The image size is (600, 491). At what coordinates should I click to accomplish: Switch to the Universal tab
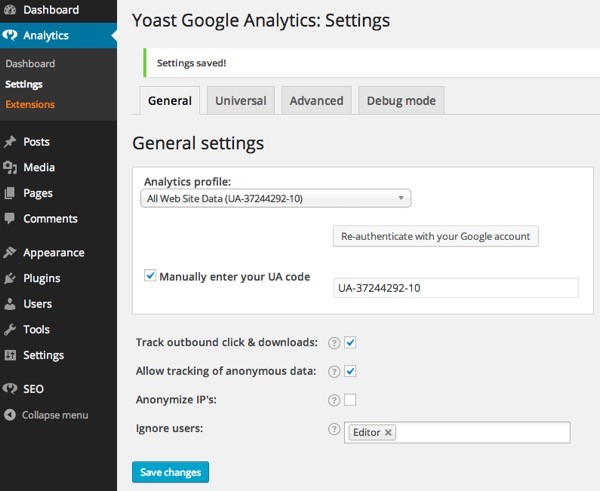[241, 101]
